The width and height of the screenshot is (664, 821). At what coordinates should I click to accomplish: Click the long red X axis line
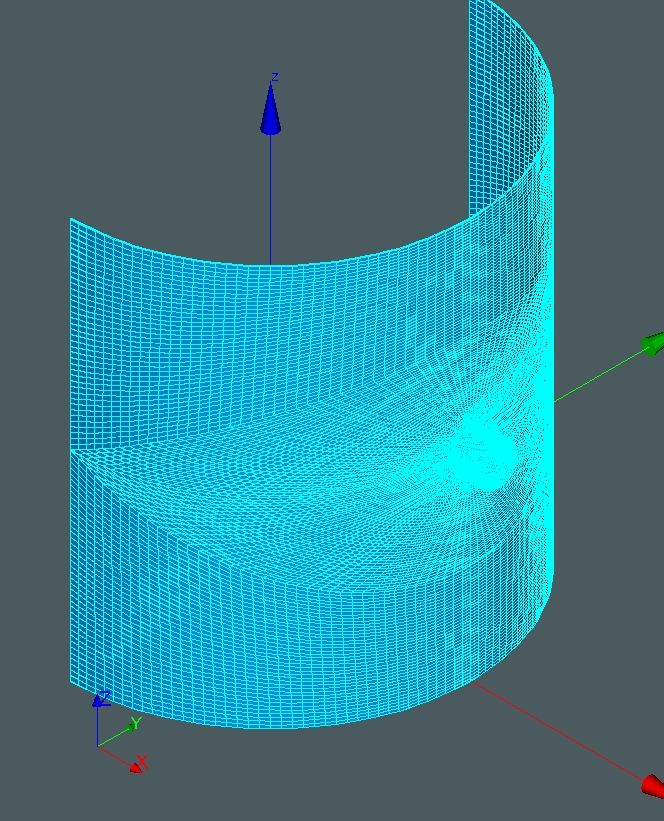[557, 730]
